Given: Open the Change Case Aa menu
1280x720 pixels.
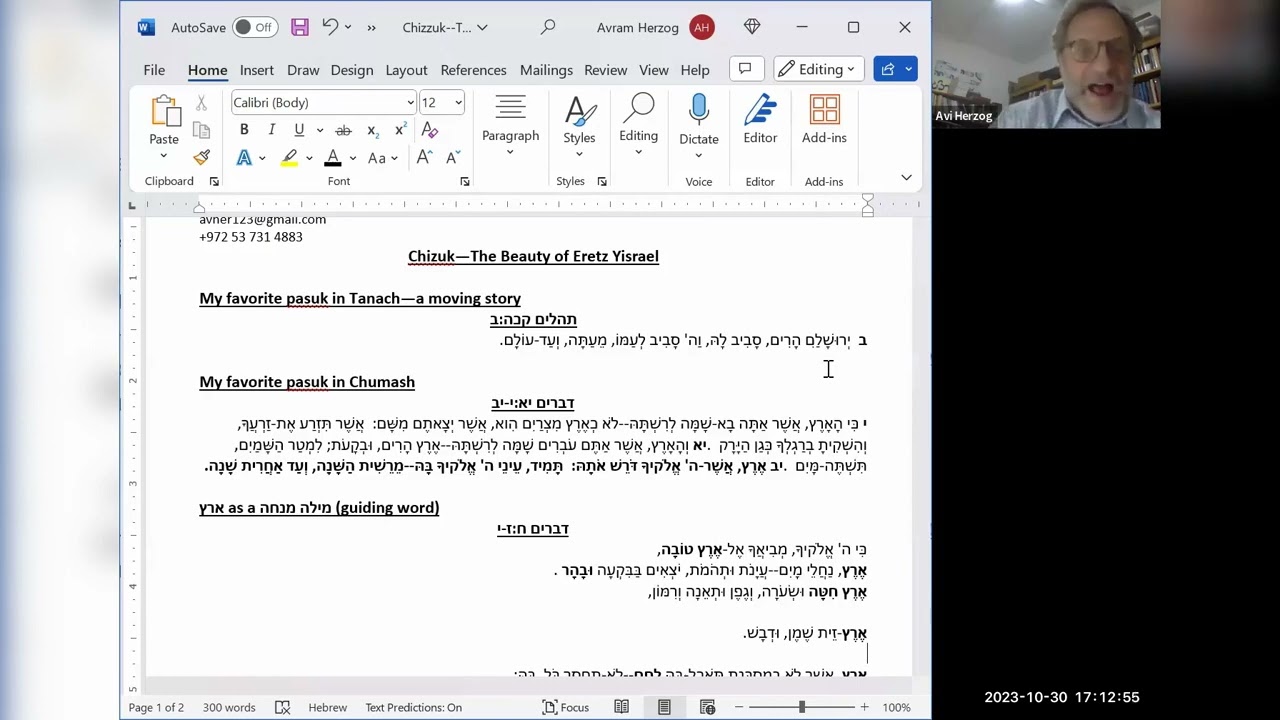Looking at the screenshot, I should [x=382, y=158].
